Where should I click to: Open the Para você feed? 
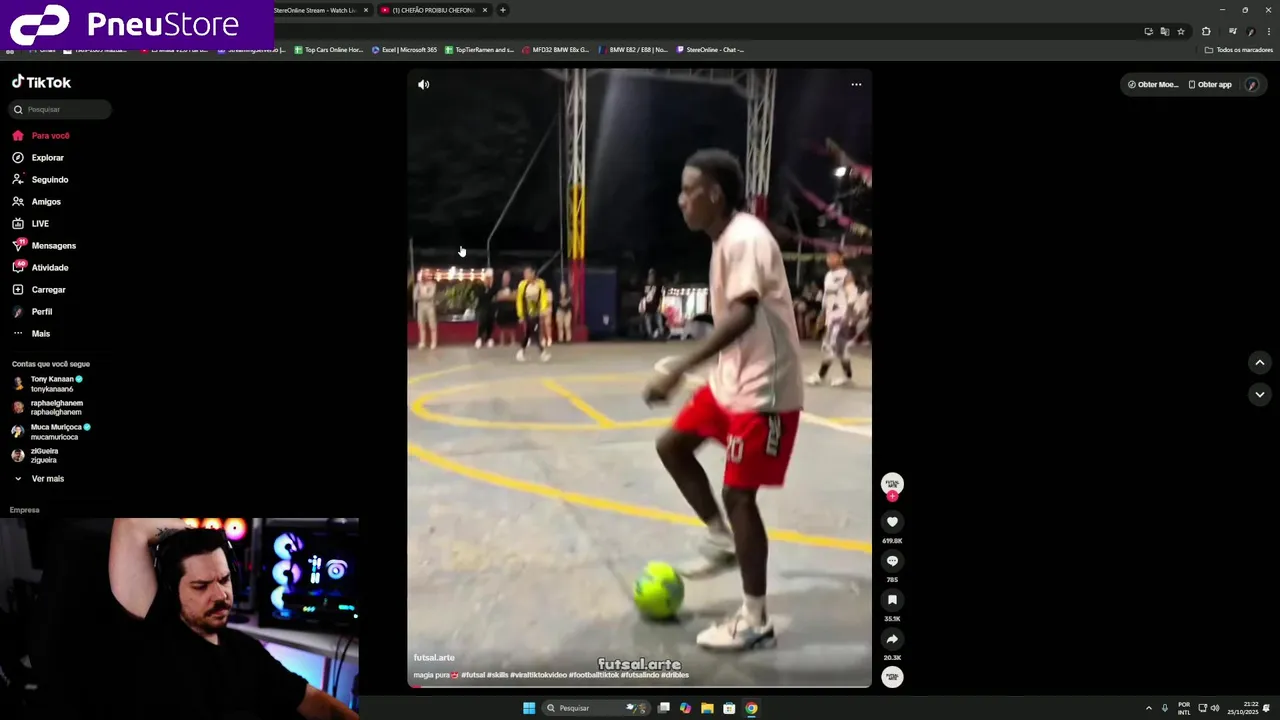pos(41,135)
